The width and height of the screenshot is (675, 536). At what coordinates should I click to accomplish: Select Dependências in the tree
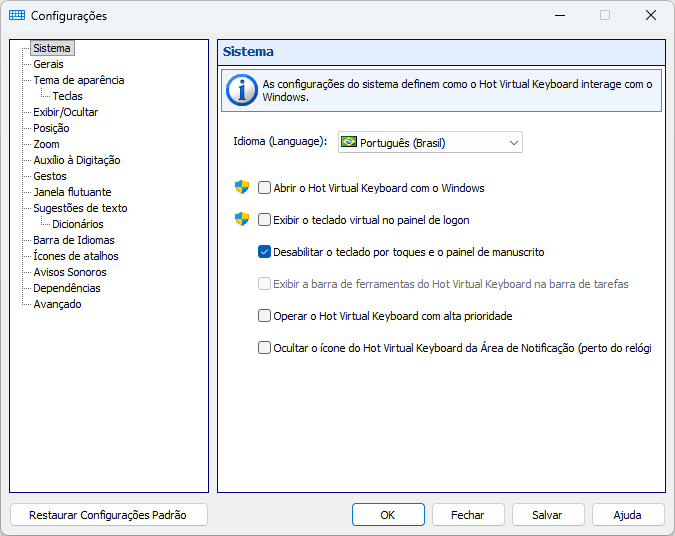click(x=67, y=288)
